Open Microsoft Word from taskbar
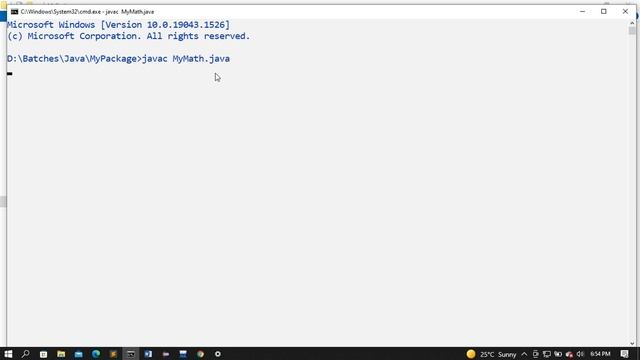The image size is (640, 360). [148, 354]
